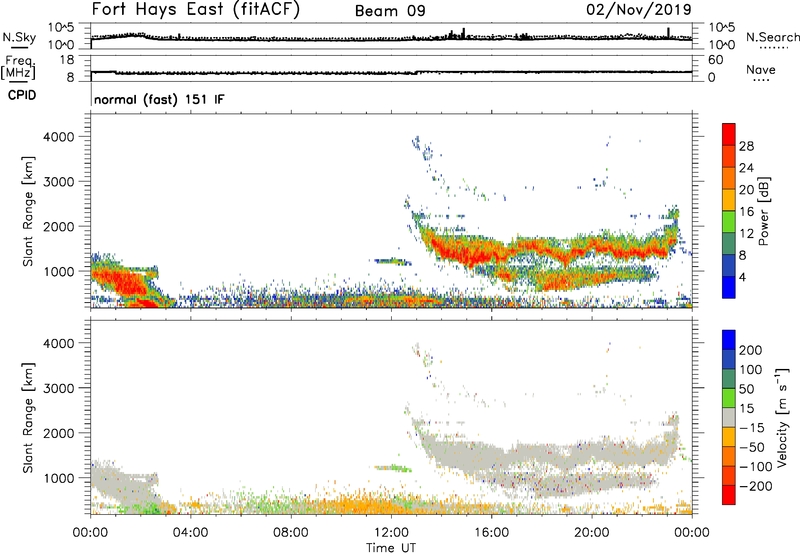This screenshot has height=554, width=800.
Task: Click the light green 12–16 dB Power colorbar segment
Action: pos(729,222)
